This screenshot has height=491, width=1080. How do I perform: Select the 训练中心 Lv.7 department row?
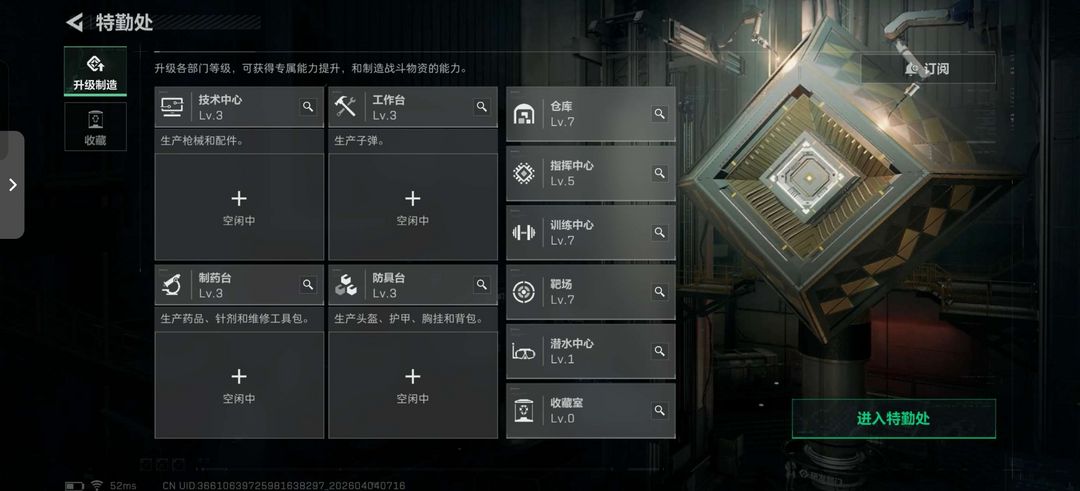[x=591, y=233]
